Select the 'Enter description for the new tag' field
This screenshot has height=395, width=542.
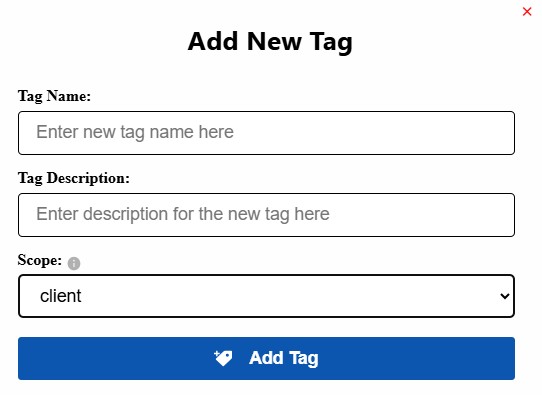[x=266, y=215]
